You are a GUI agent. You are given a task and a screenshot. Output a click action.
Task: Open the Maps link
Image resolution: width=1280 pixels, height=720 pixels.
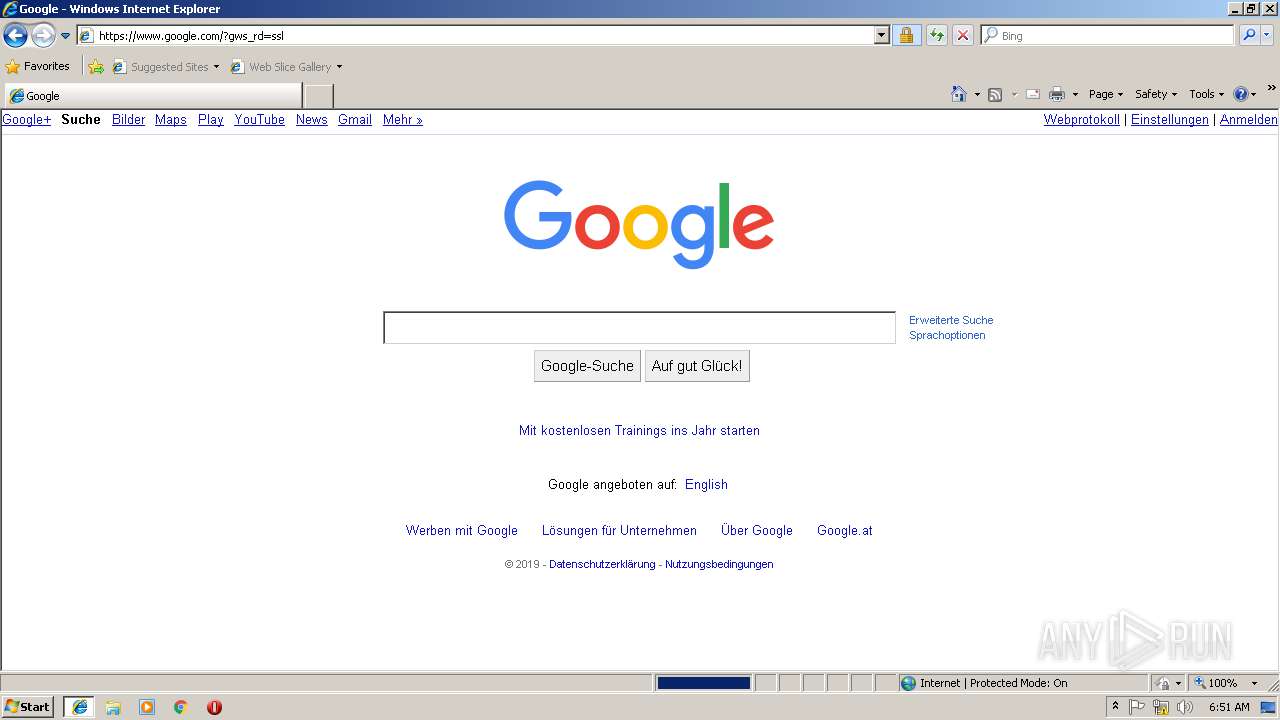coord(171,120)
